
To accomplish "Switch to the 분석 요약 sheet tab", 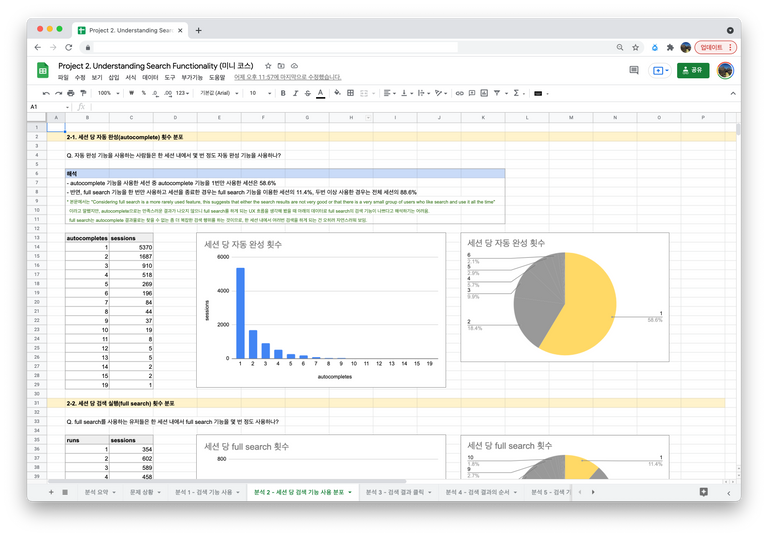I will 100,492.
